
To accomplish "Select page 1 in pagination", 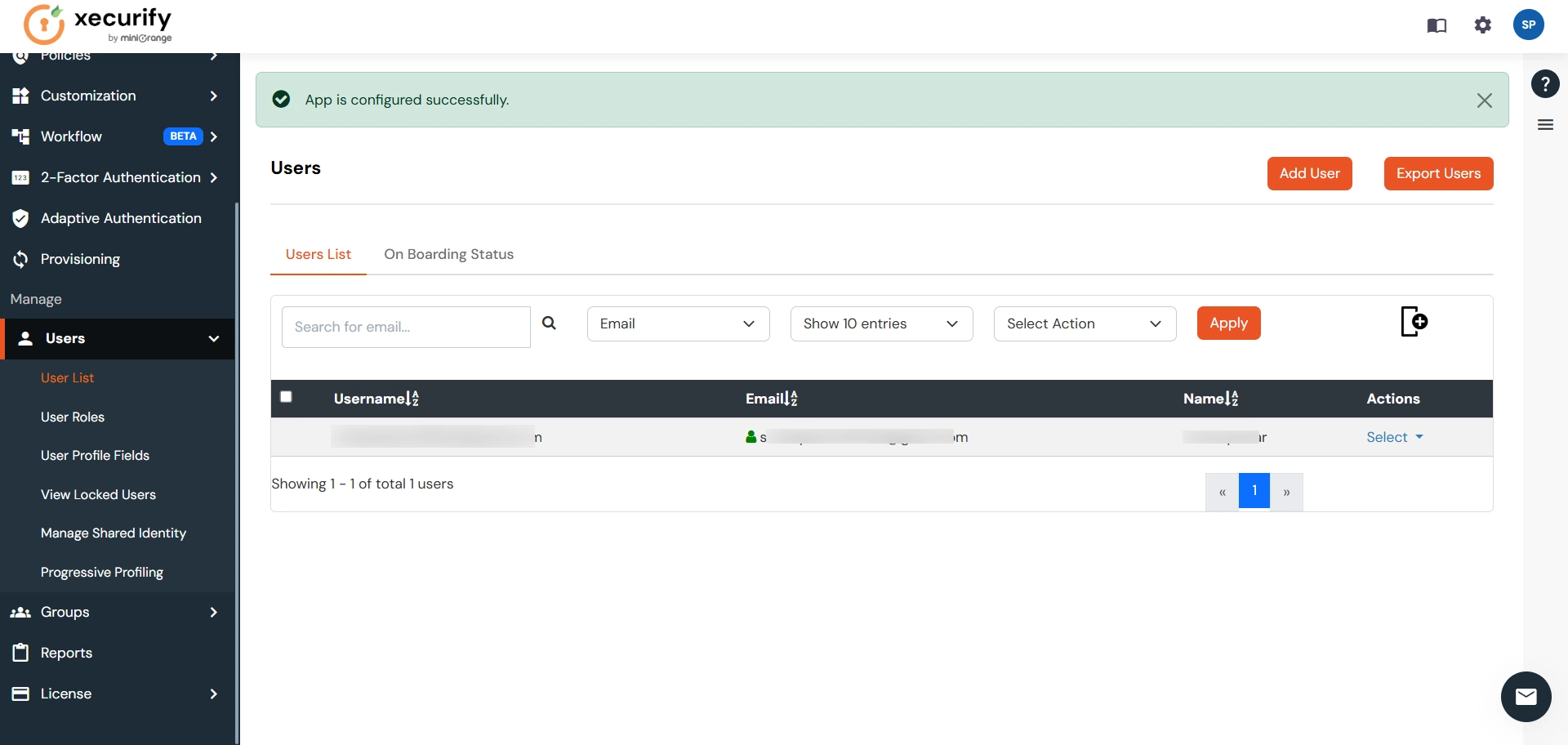I will (x=1254, y=490).
